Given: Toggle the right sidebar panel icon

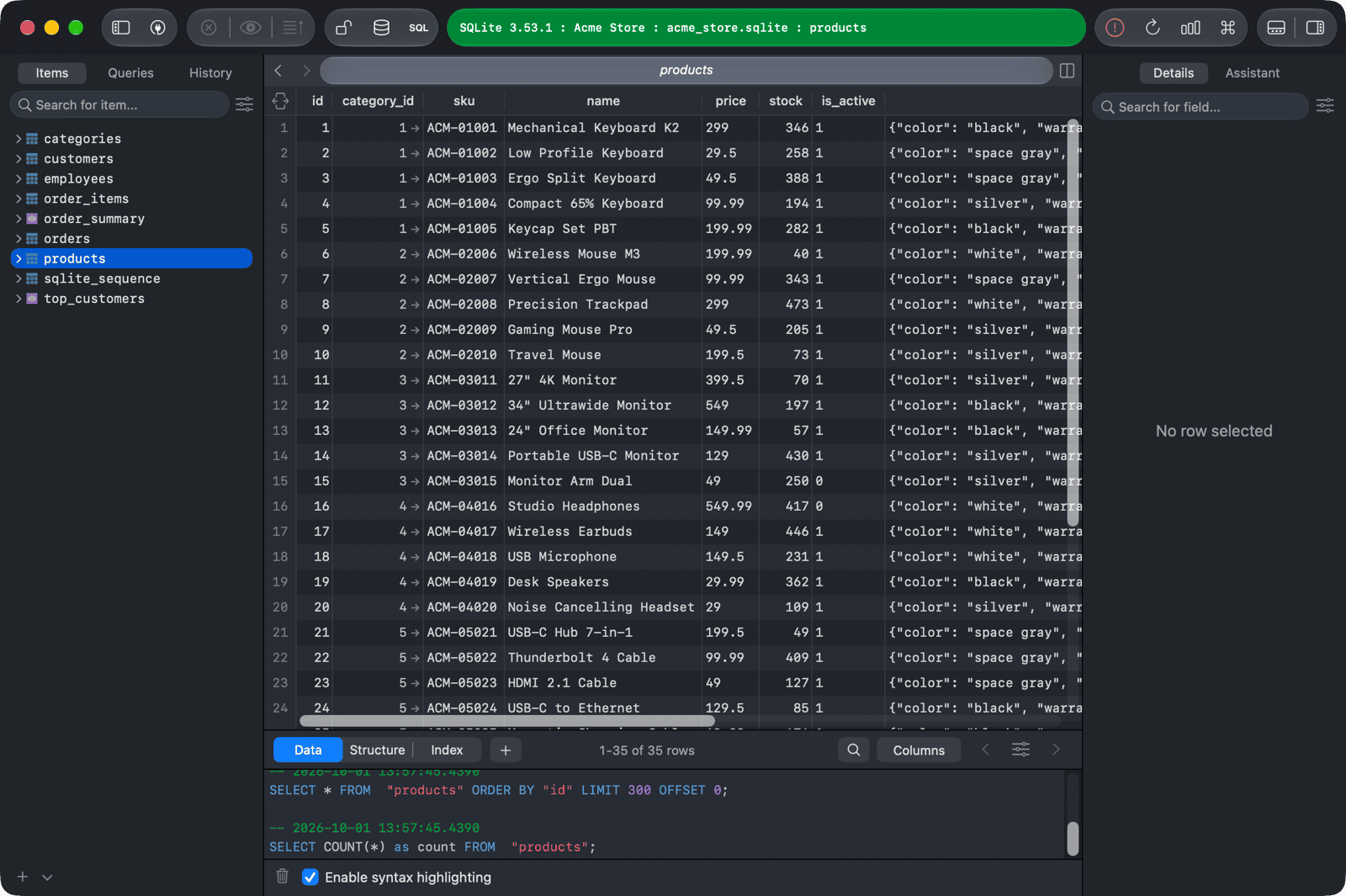Looking at the screenshot, I should (1315, 28).
